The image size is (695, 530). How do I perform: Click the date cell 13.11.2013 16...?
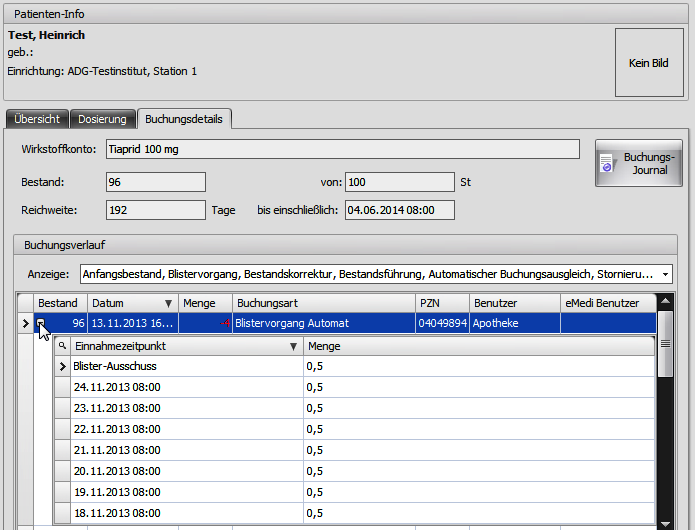[133, 323]
